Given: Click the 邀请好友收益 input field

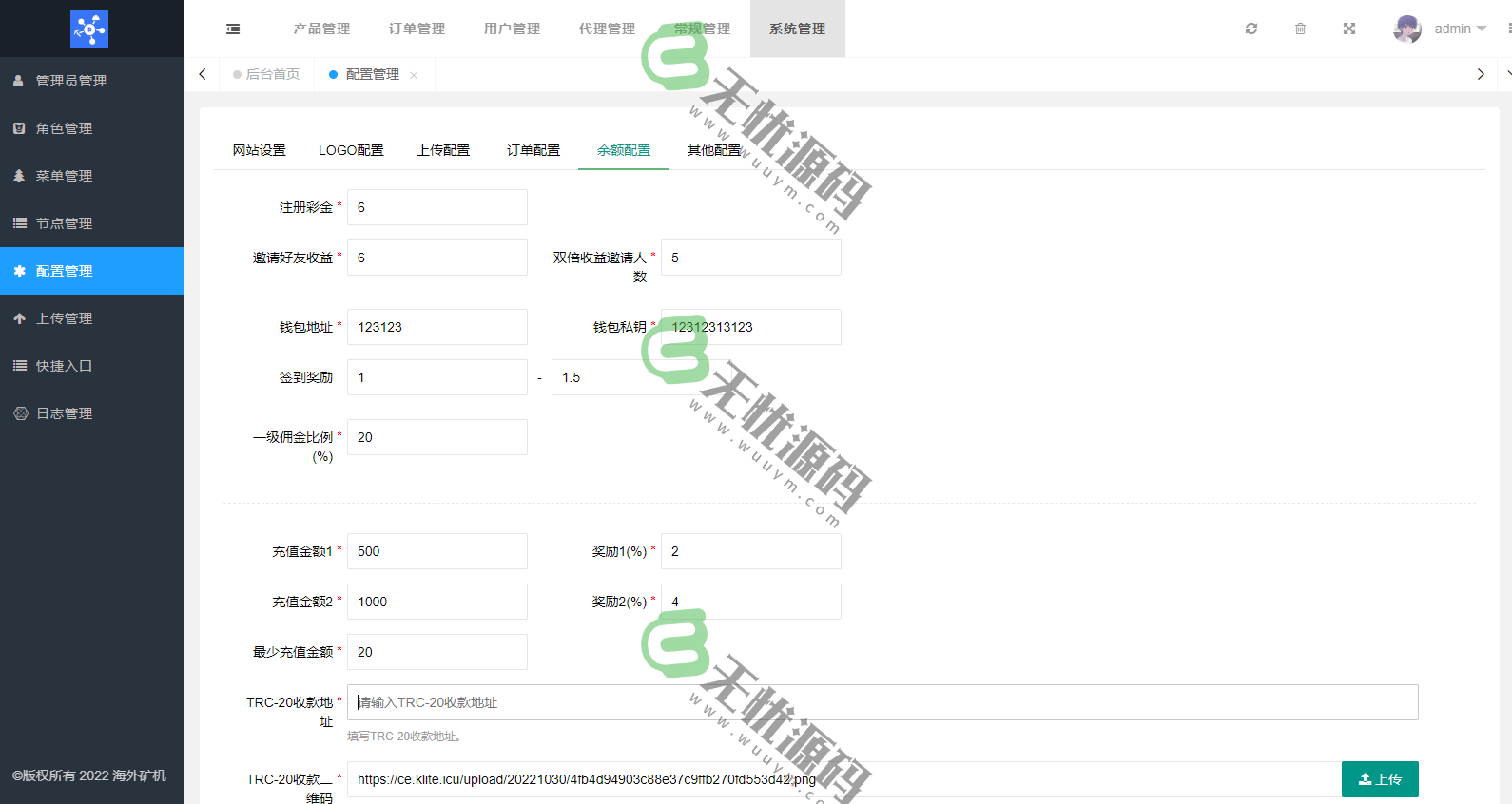Looking at the screenshot, I should [x=437, y=258].
